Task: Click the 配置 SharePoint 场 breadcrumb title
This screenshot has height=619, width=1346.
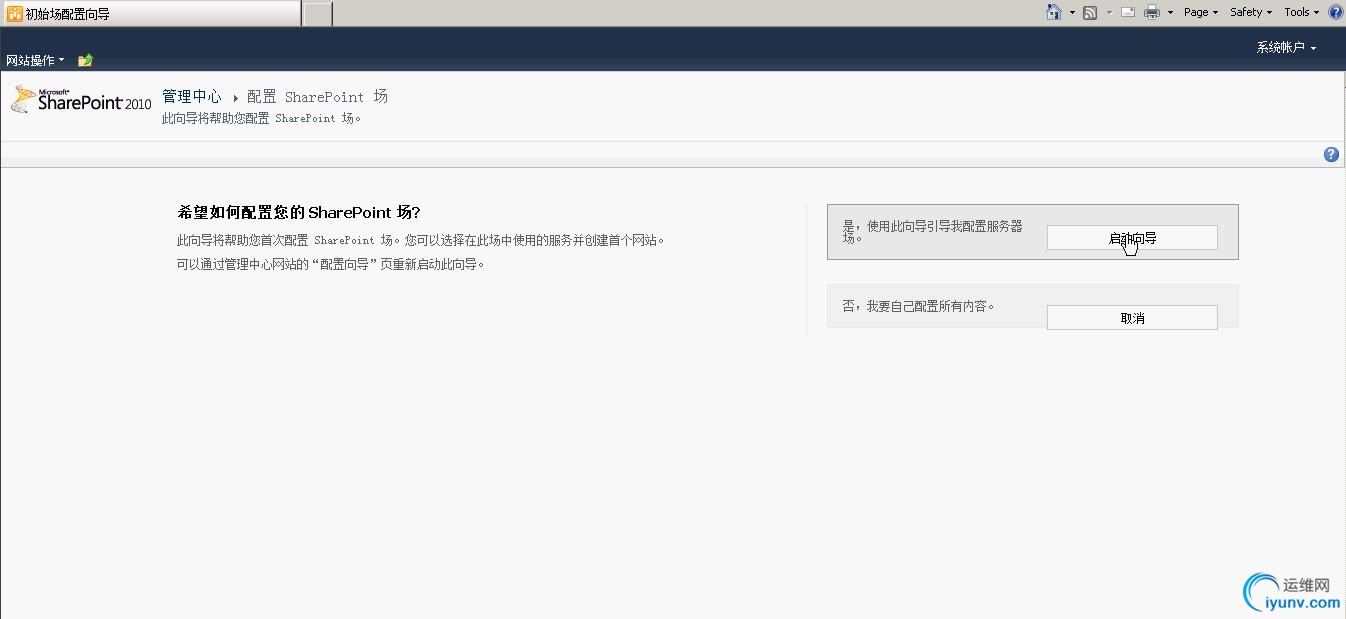Action: [317, 96]
